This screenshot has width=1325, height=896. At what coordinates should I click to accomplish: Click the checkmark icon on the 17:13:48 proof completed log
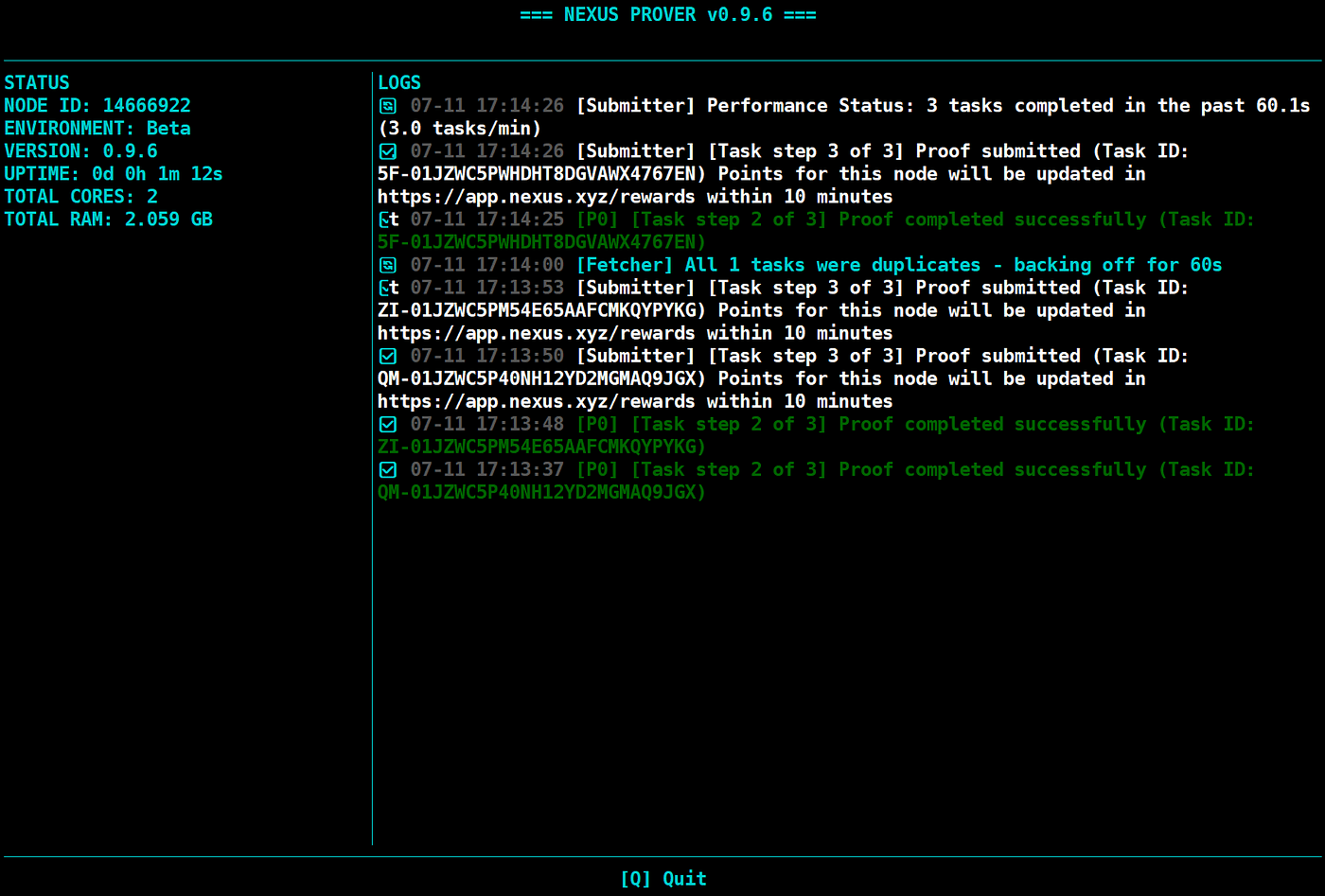[x=388, y=424]
